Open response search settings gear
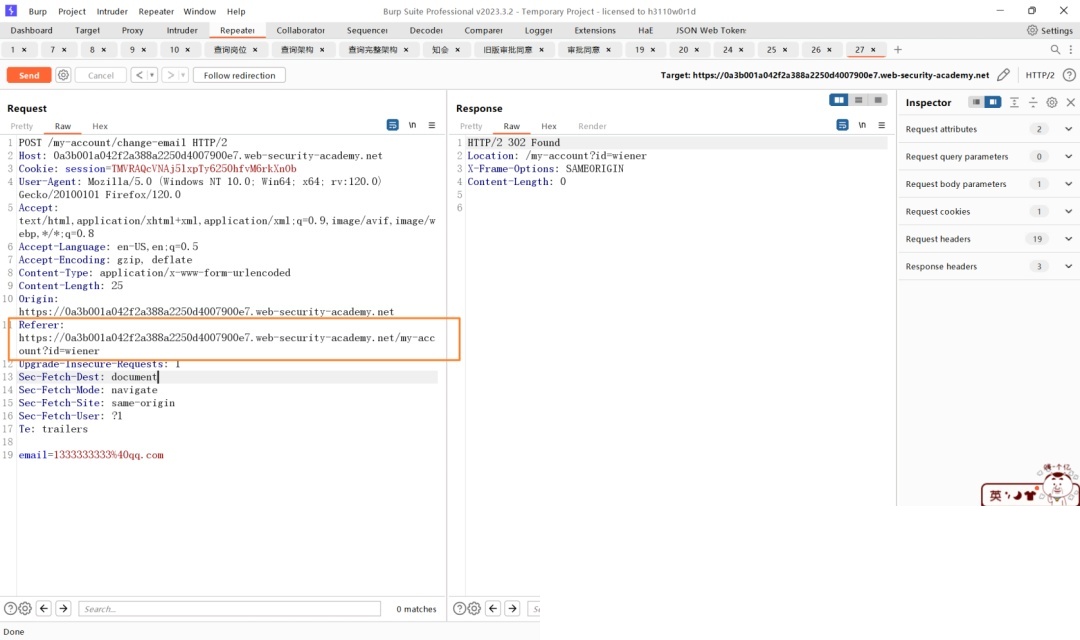This screenshot has height=640, width=1080. tap(474, 608)
